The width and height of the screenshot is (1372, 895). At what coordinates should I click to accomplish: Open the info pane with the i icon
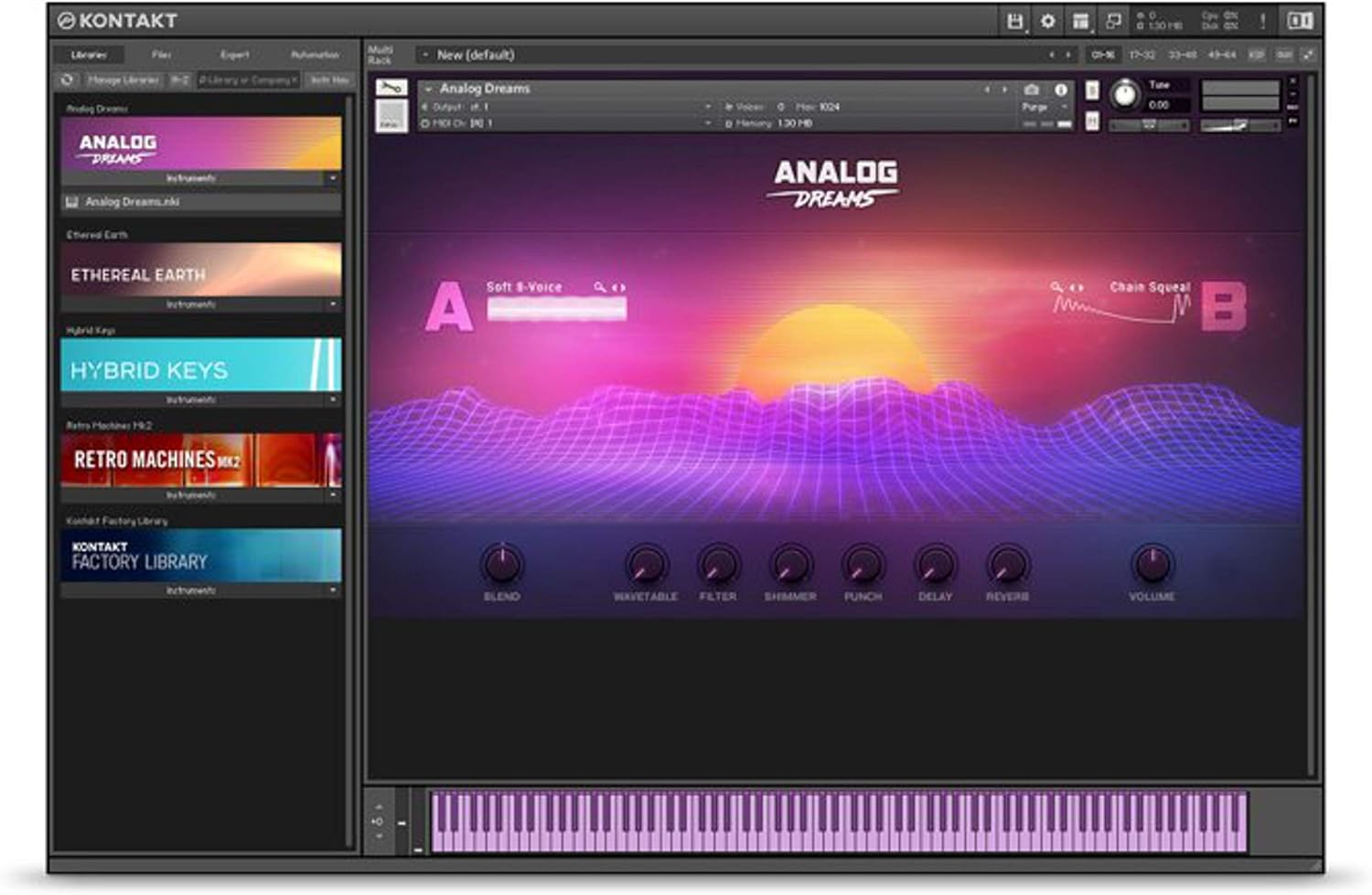pyautogui.click(x=1061, y=90)
